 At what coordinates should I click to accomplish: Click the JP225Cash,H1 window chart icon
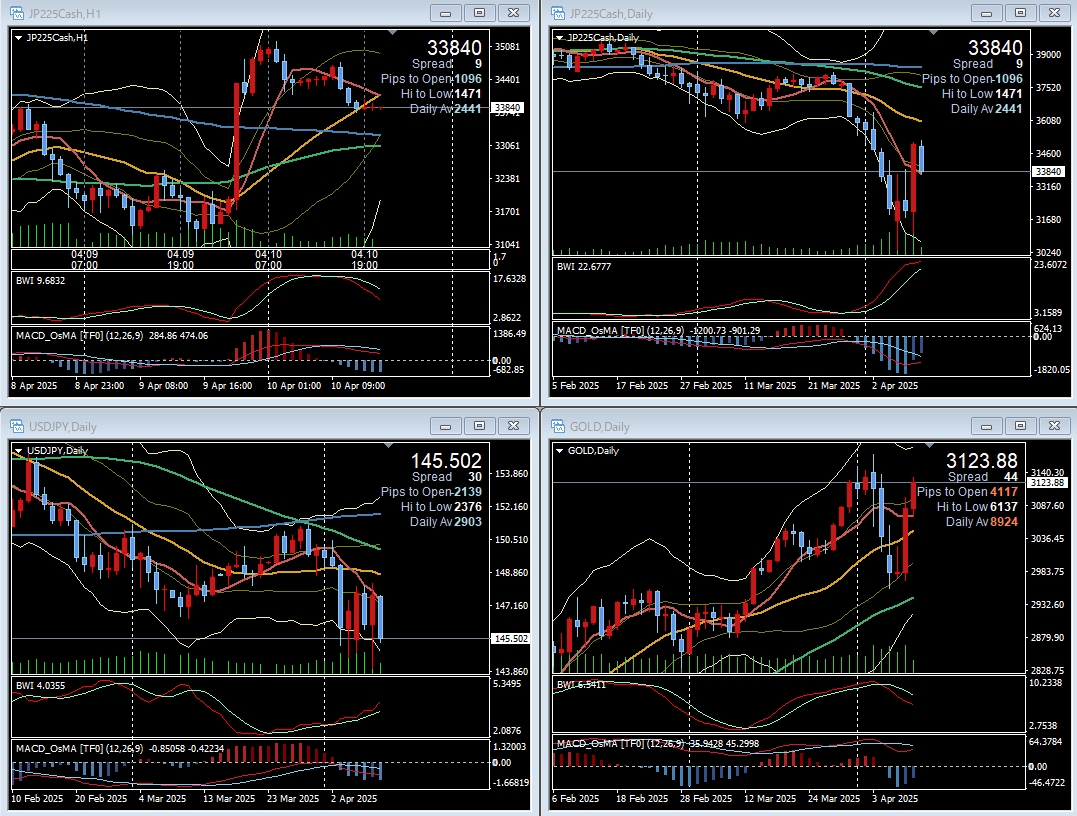pos(16,13)
